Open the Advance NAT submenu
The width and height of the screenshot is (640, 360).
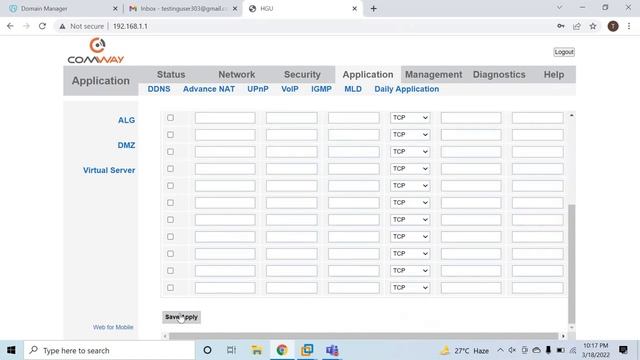click(209, 89)
